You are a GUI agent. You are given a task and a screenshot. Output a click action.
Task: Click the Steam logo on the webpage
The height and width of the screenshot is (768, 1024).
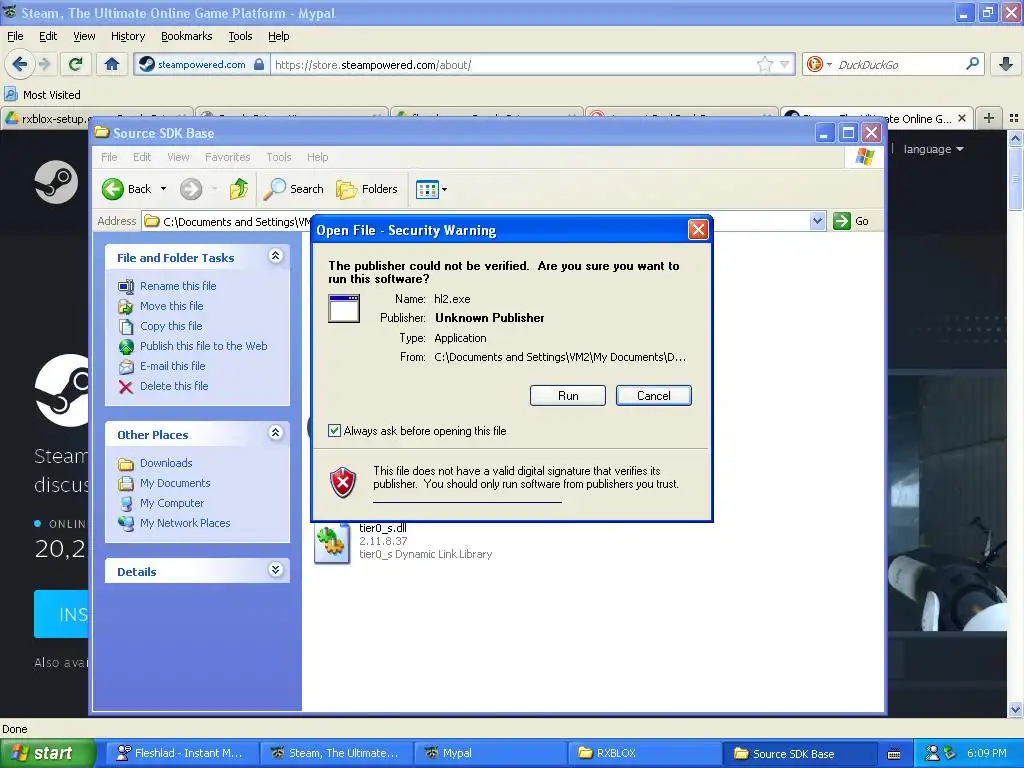(x=56, y=182)
